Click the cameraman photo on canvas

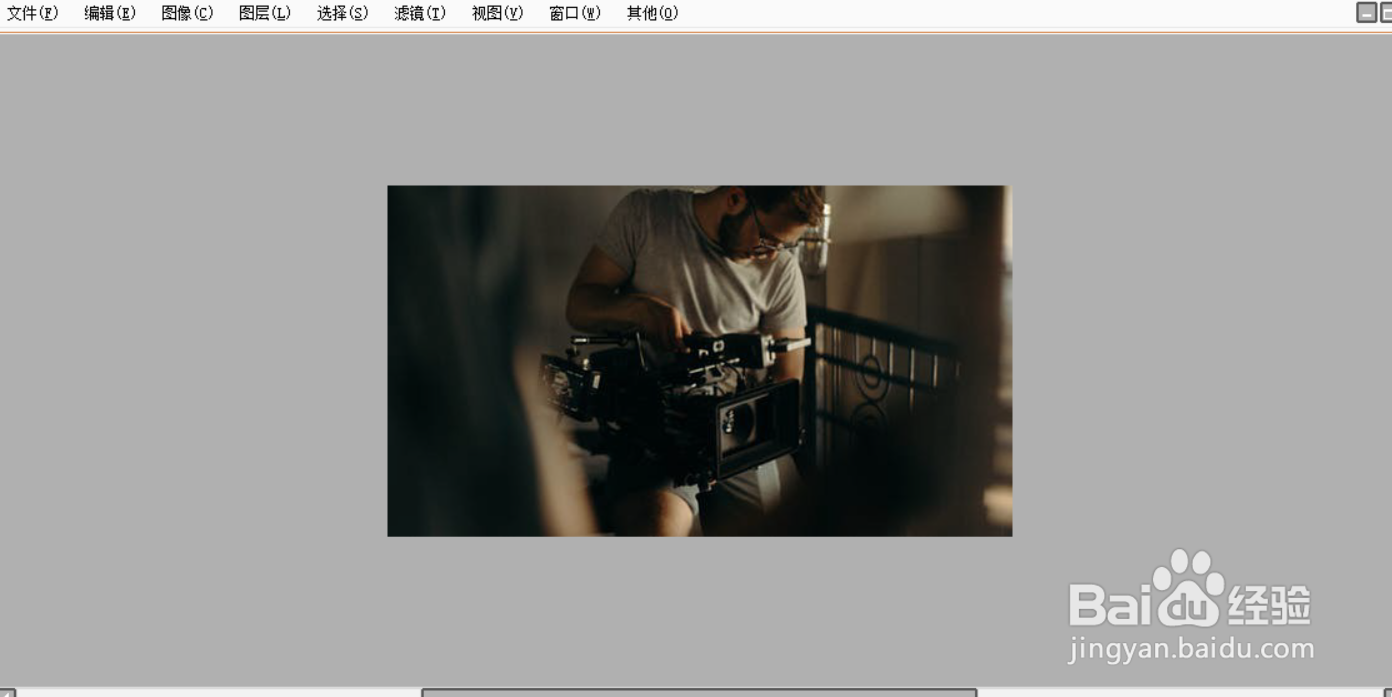[700, 361]
